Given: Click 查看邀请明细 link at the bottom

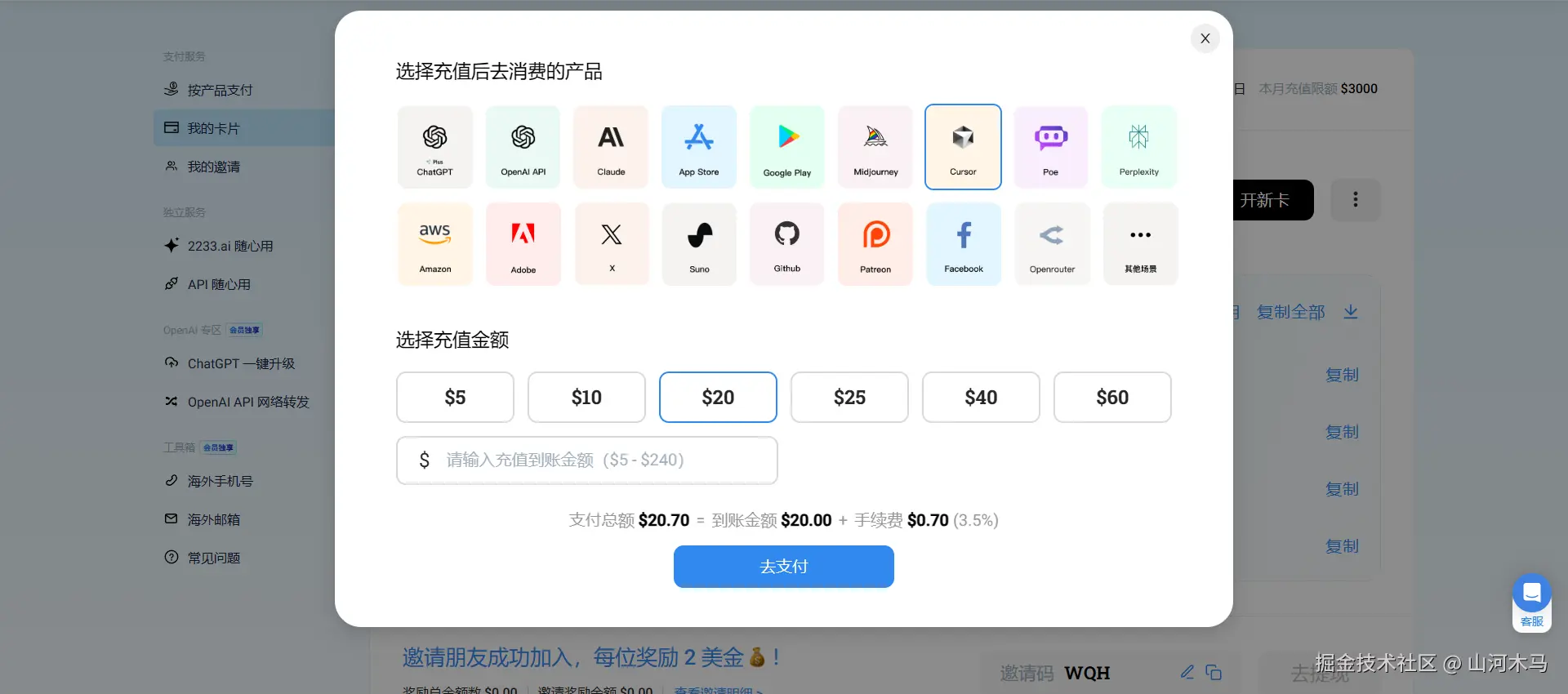Looking at the screenshot, I should point(719,689).
